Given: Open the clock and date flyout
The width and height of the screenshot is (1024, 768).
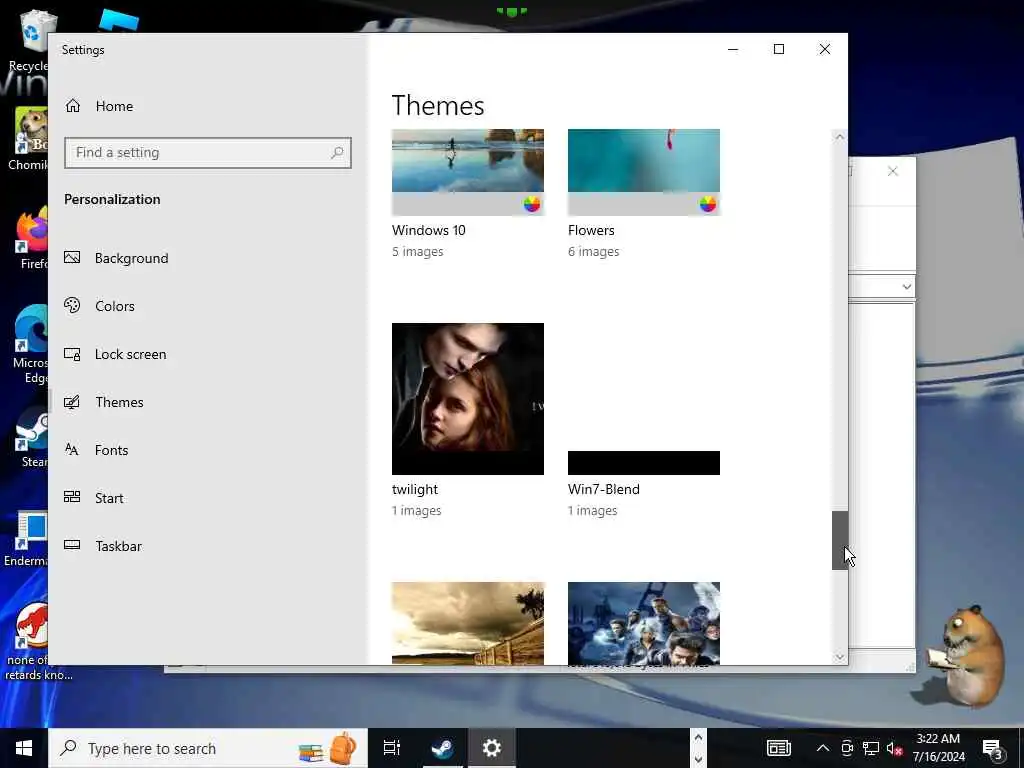Looking at the screenshot, I should click(938, 748).
